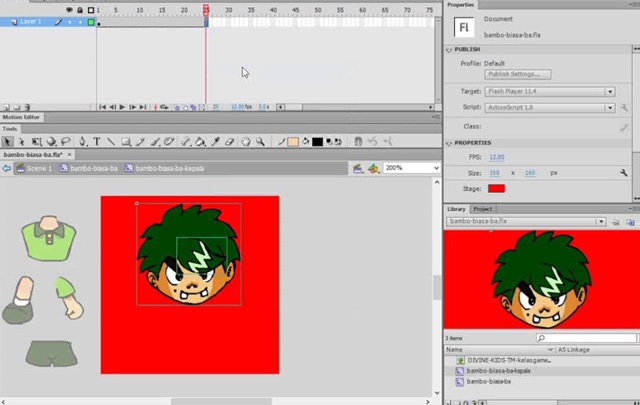Viewport: 640px width, 405px height.
Task: Click the back arrow on the edit bar
Action: pos(7,168)
